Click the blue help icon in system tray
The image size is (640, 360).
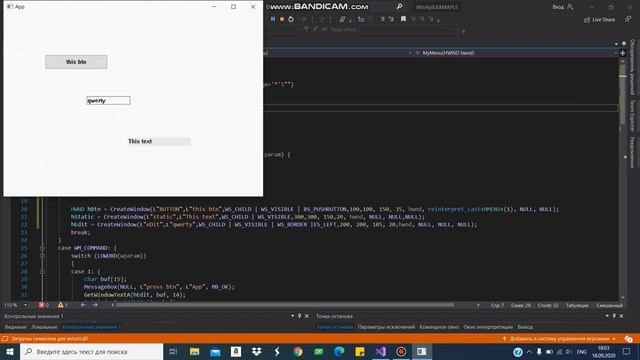(x=518, y=352)
